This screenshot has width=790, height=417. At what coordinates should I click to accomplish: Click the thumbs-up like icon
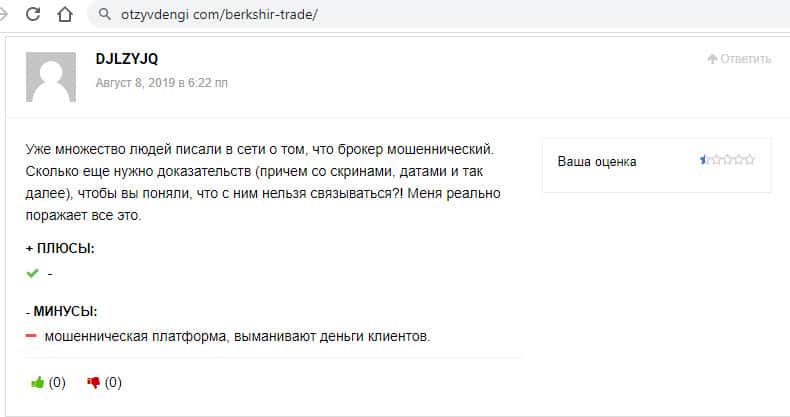(x=38, y=382)
